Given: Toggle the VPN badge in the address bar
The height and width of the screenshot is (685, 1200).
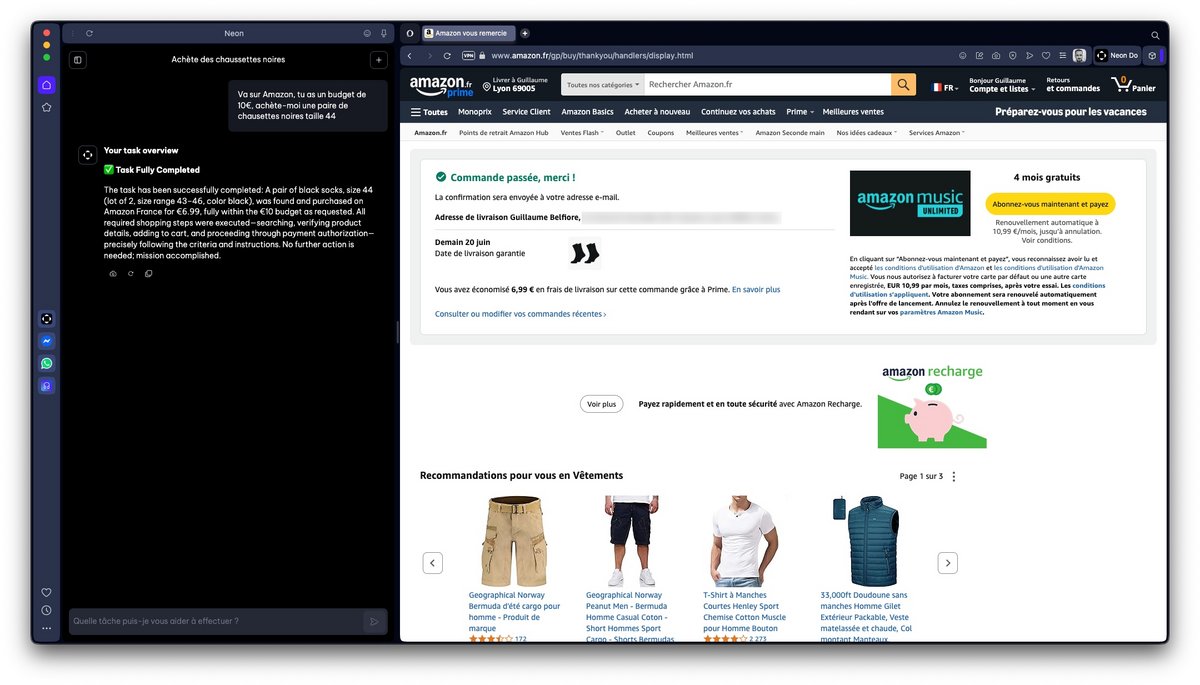Looking at the screenshot, I should click(470, 56).
